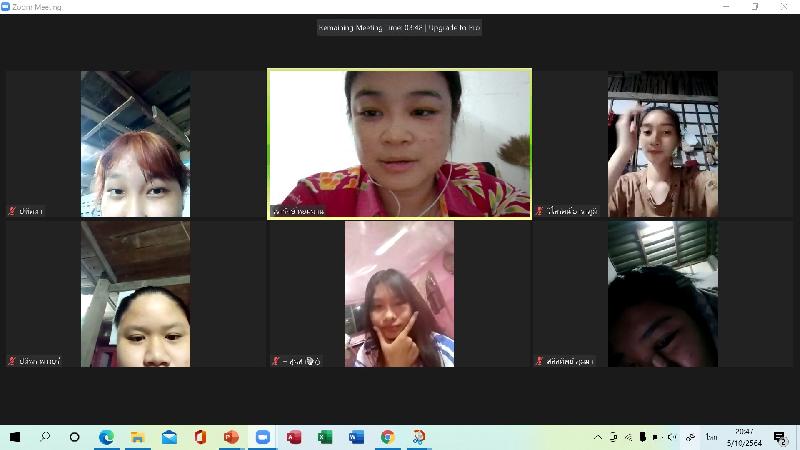
Task: Open the notification center icon
Action: [779, 437]
